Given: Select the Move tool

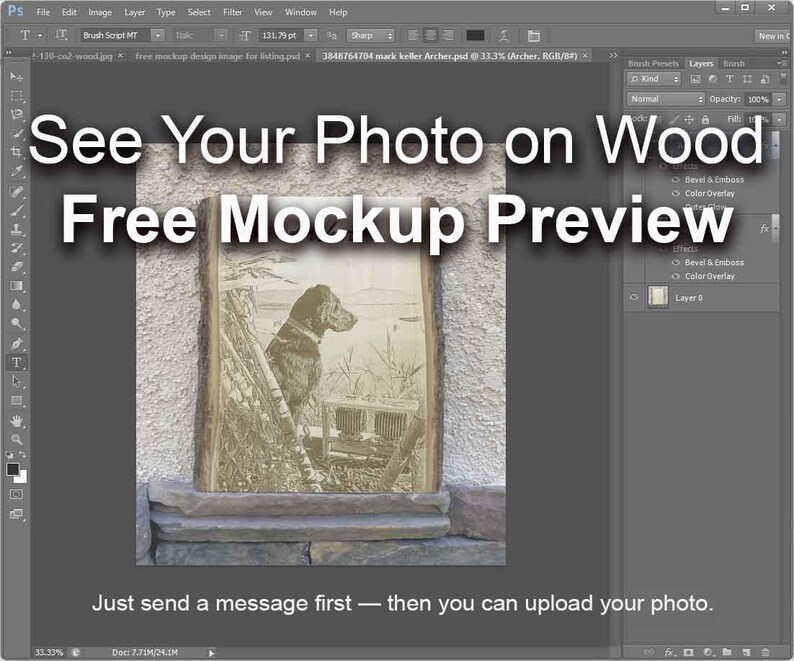Looking at the screenshot, I should pyautogui.click(x=16, y=76).
